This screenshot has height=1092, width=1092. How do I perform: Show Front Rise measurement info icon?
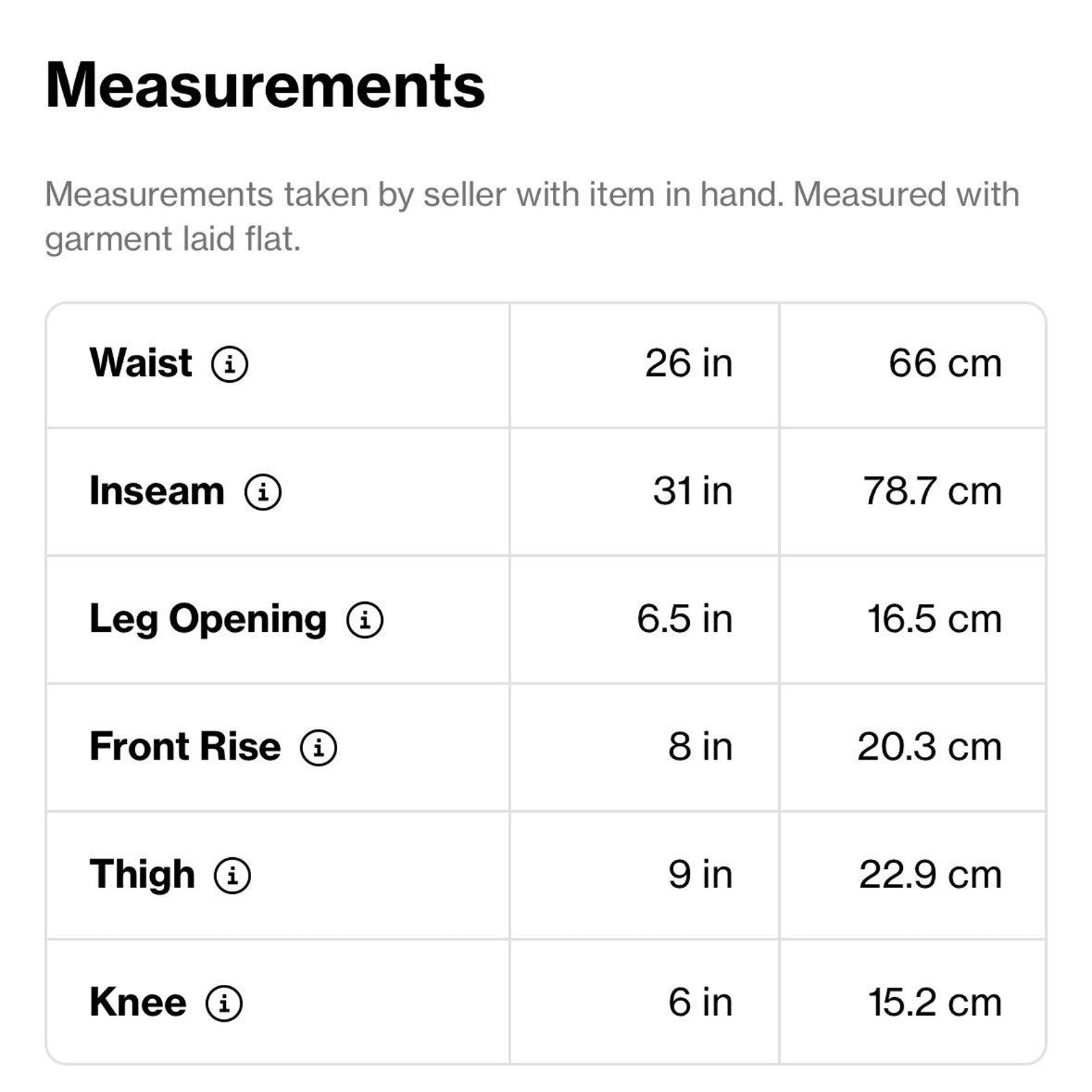pyautogui.click(x=319, y=747)
